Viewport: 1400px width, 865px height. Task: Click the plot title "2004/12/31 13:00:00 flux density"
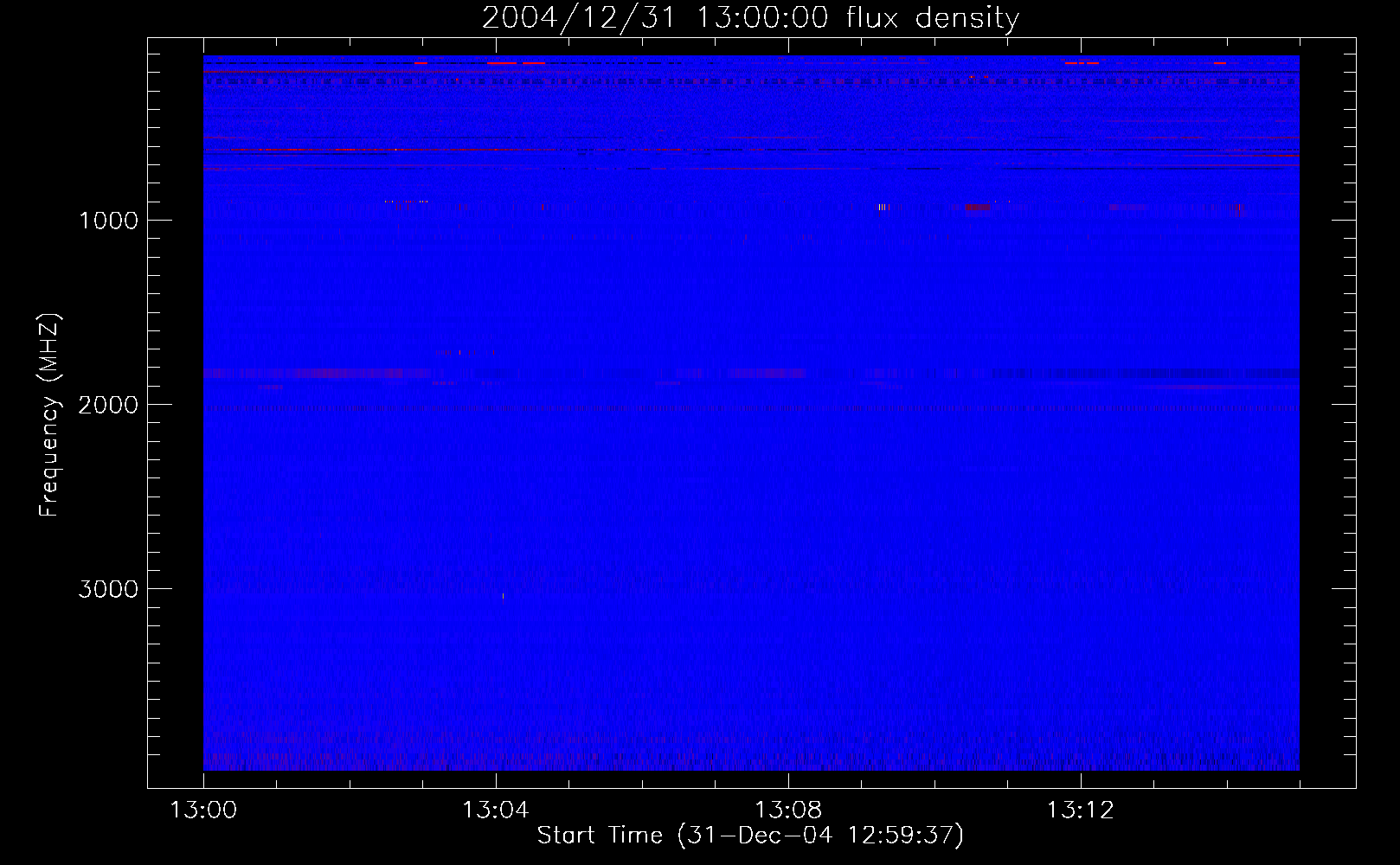[750, 17]
